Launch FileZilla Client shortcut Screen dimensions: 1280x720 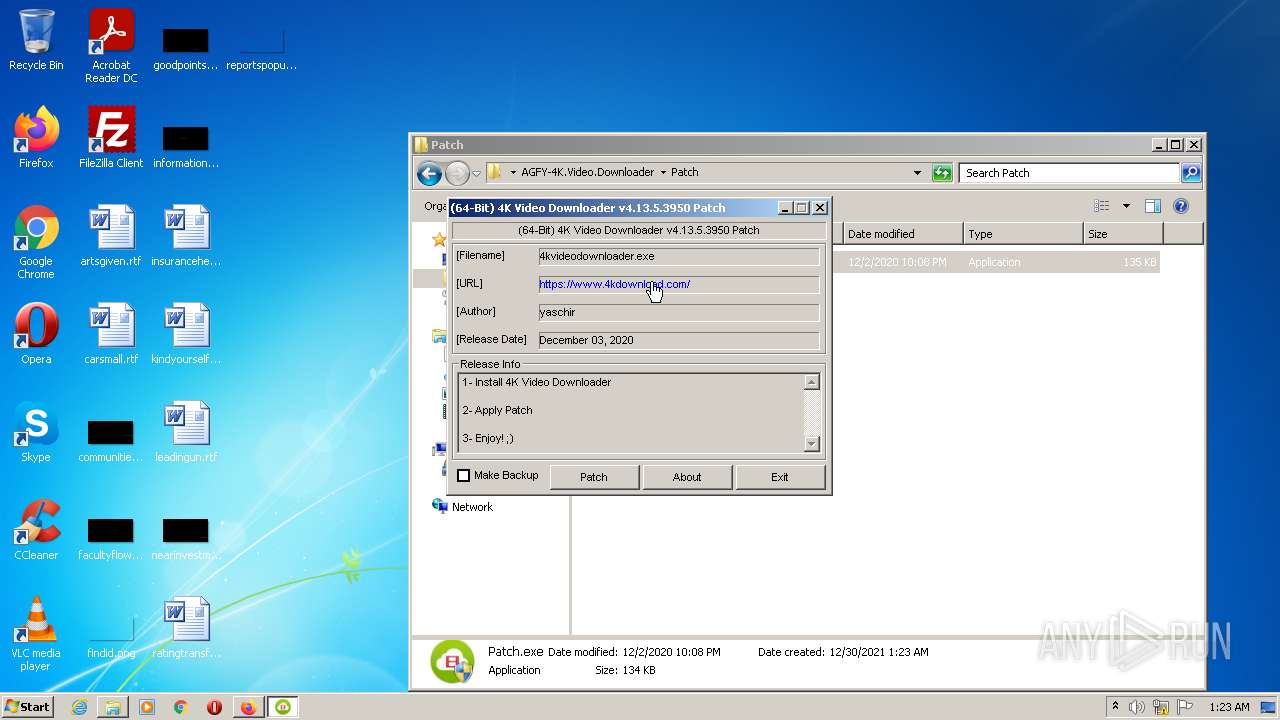pos(111,138)
